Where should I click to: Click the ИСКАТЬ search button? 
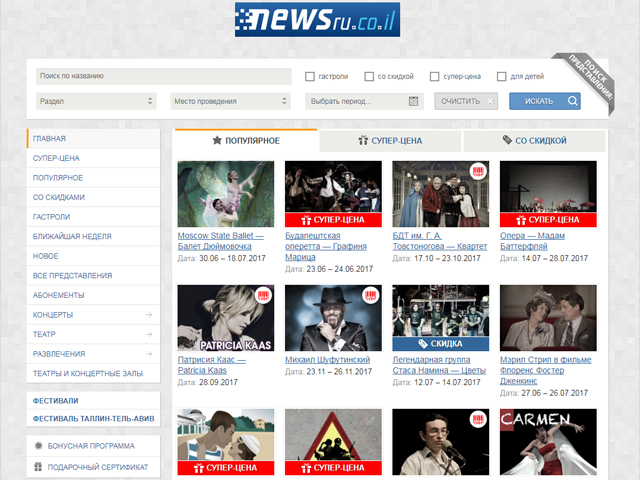tap(545, 101)
